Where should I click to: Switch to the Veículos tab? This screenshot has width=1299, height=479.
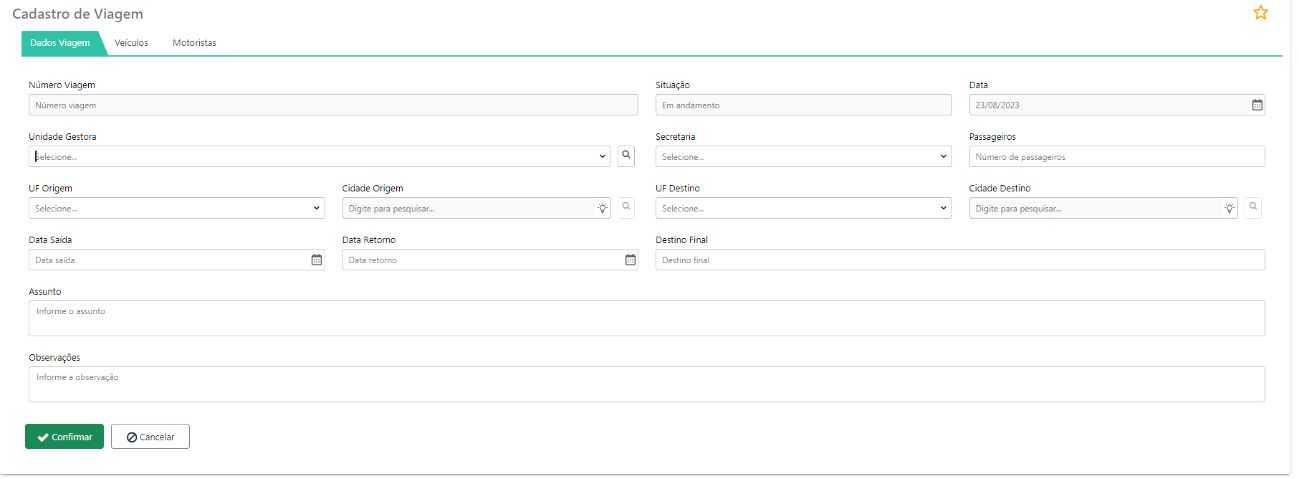pos(132,43)
